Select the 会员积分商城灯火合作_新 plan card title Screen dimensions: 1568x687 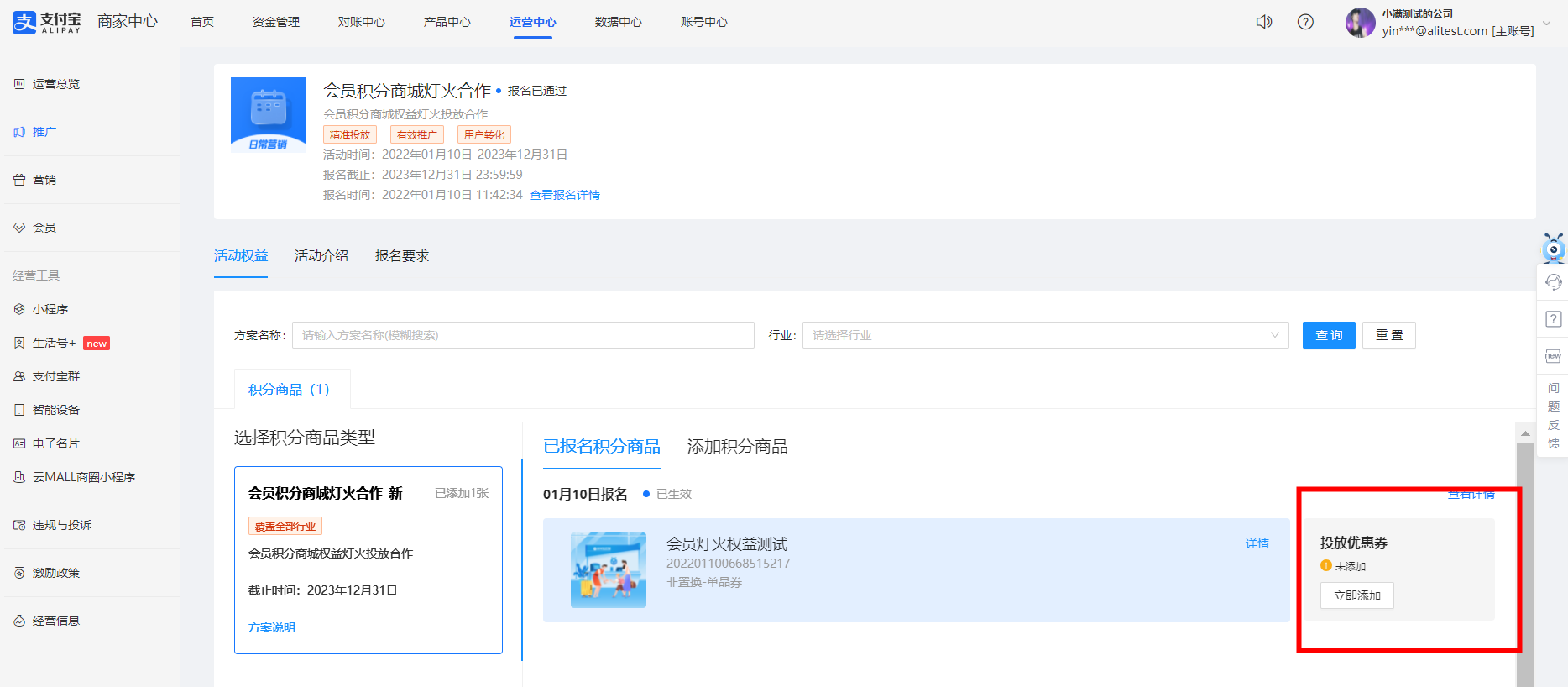click(326, 493)
